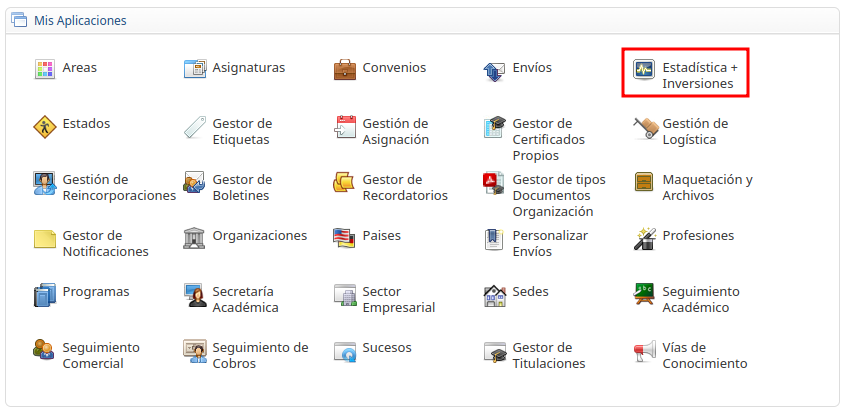Viewport: 850px width, 413px height.
Task: Open the Areas link
Action: 80,68
